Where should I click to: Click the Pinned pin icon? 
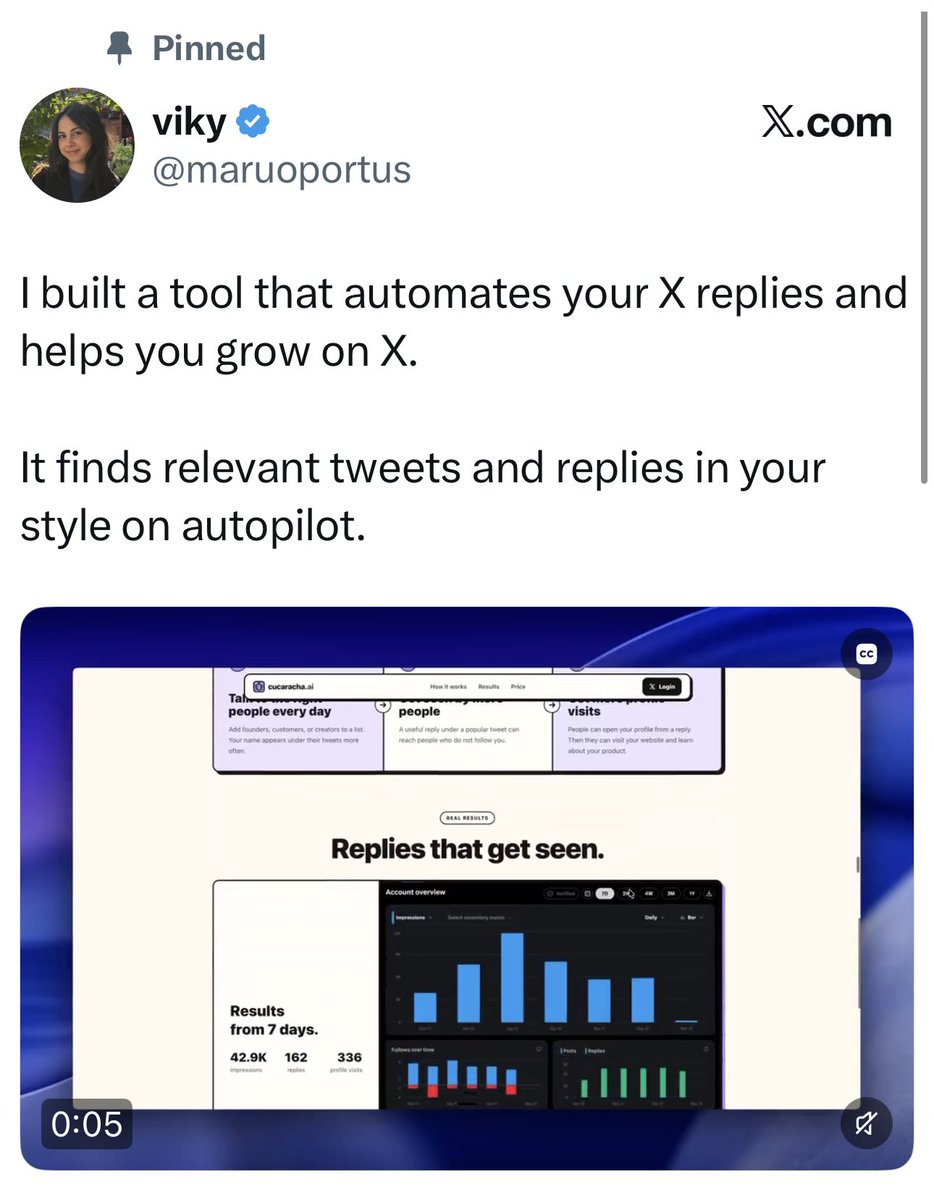tap(119, 48)
